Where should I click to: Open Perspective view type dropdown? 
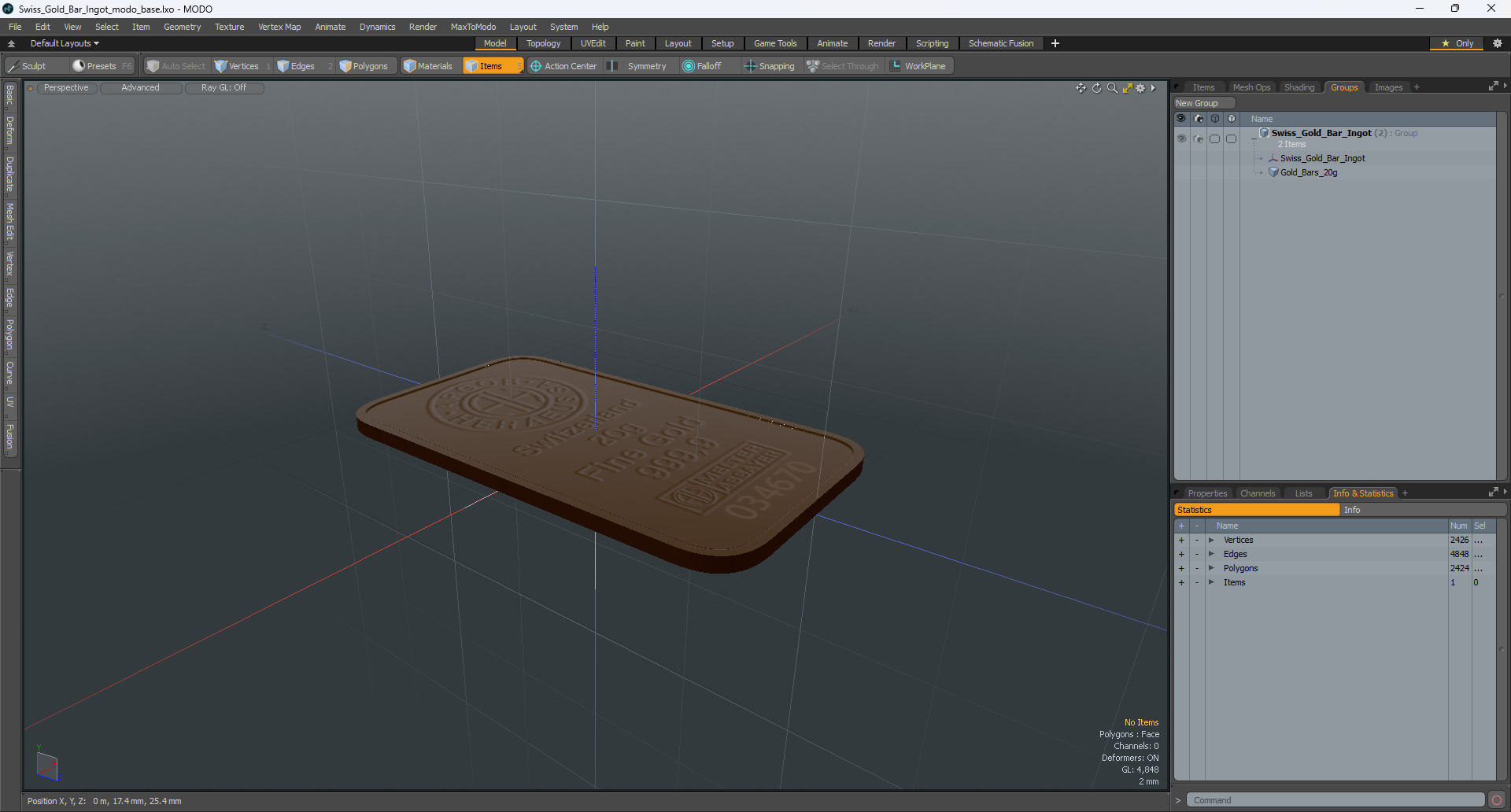click(66, 88)
